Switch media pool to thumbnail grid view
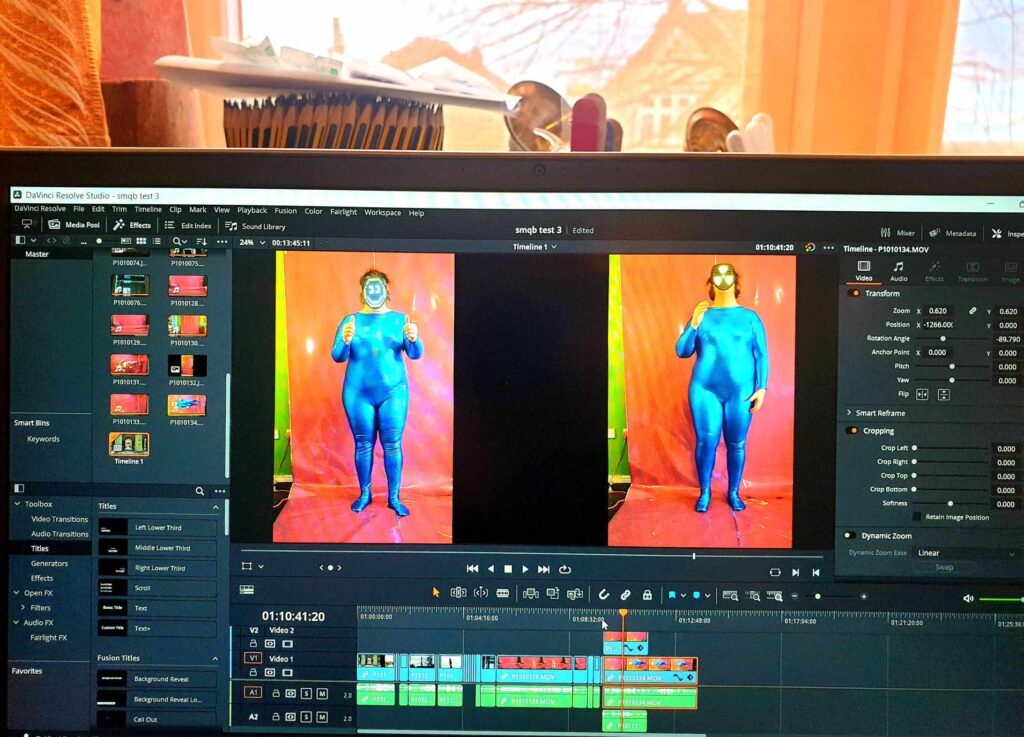The width and height of the screenshot is (1024, 737). coord(141,242)
